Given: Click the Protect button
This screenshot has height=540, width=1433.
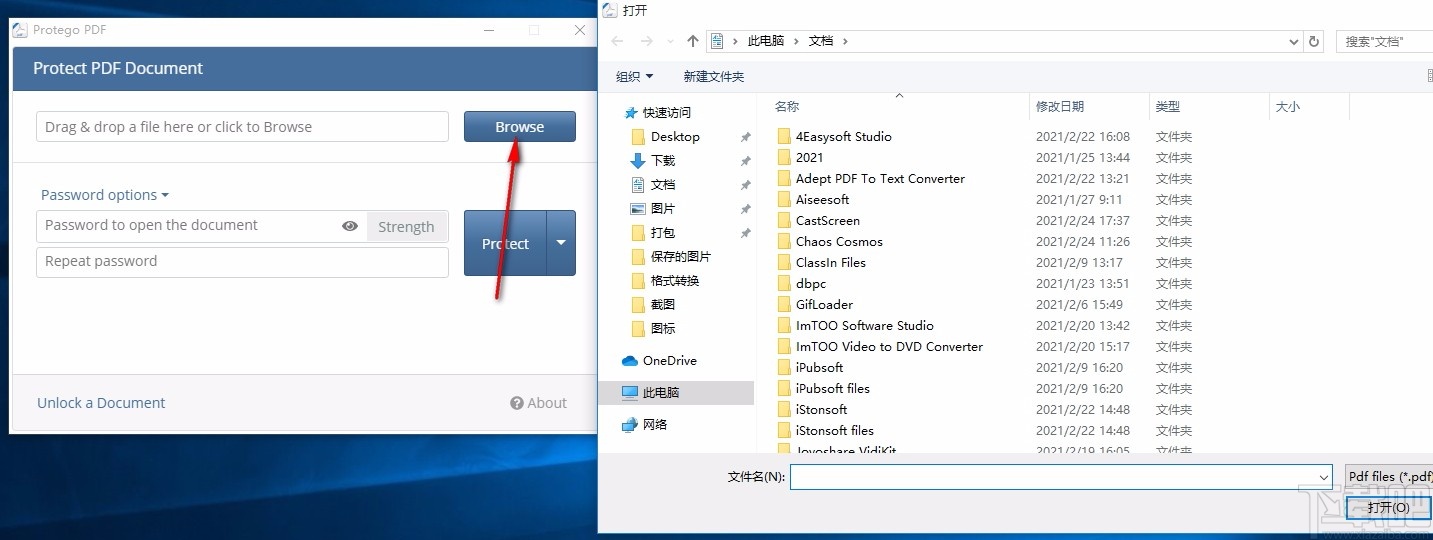Looking at the screenshot, I should pos(505,243).
